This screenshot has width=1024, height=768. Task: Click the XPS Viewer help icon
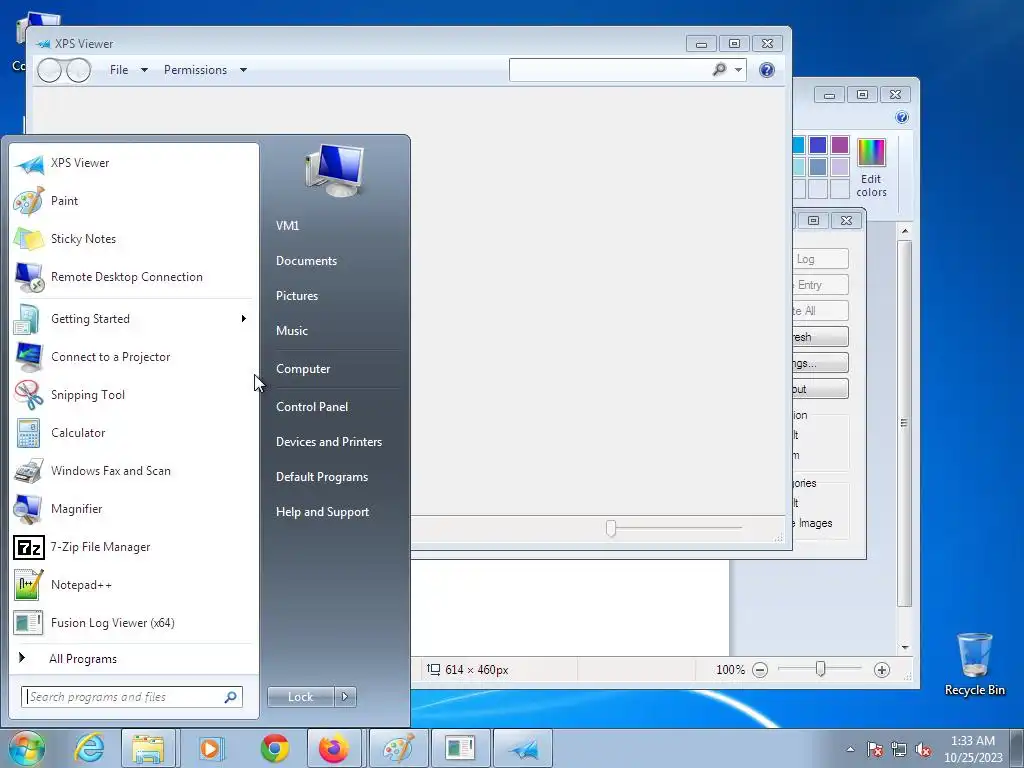point(767,70)
